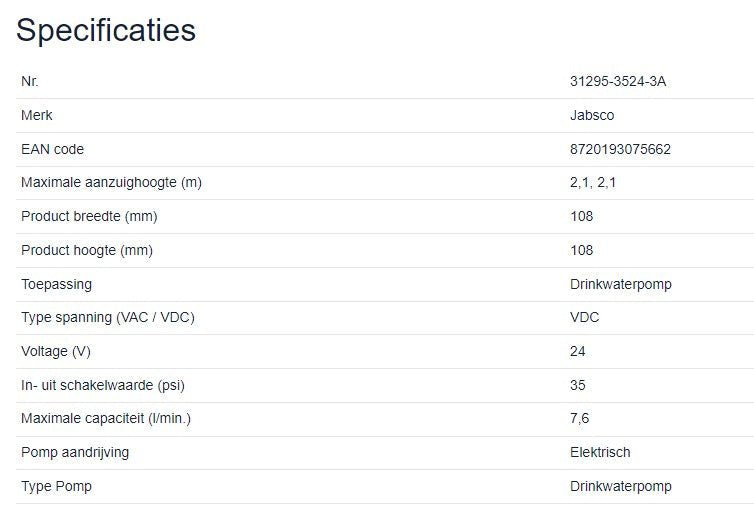This screenshot has height=509, width=754.
Task: Click the Maximale capaciteit value 7,6
Action: click(579, 418)
